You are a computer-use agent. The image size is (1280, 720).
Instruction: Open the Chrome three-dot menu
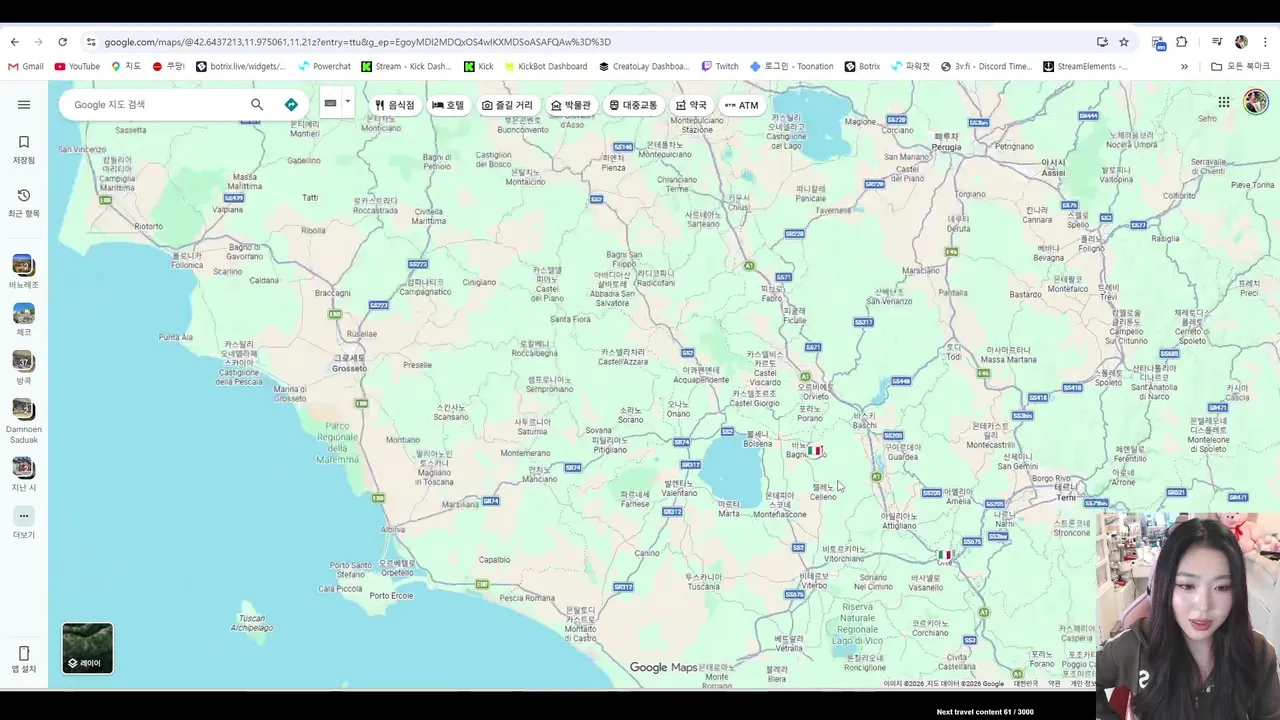[x=1265, y=42]
